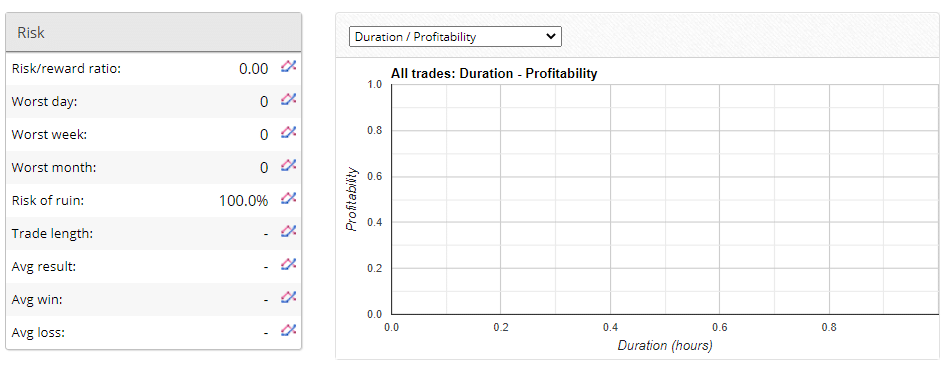Click the Risk panel header
947x375 pixels.
point(153,33)
